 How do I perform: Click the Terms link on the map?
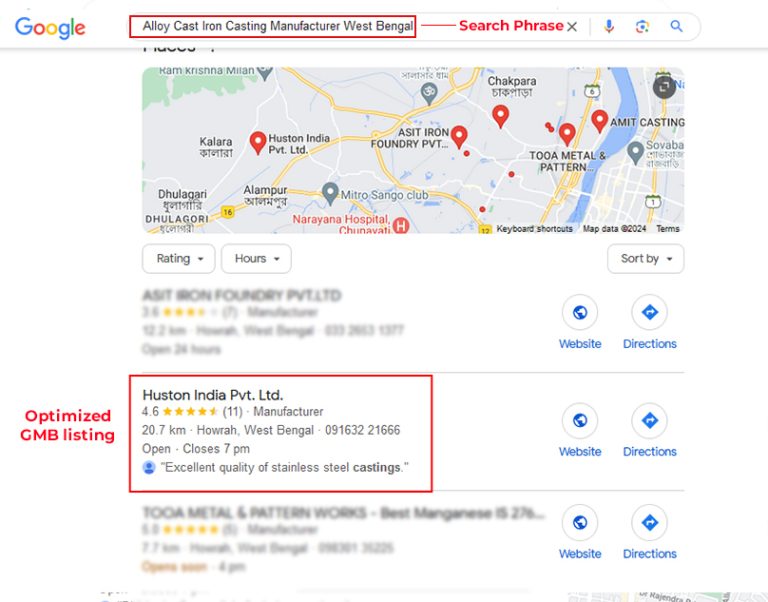pyautogui.click(x=668, y=229)
